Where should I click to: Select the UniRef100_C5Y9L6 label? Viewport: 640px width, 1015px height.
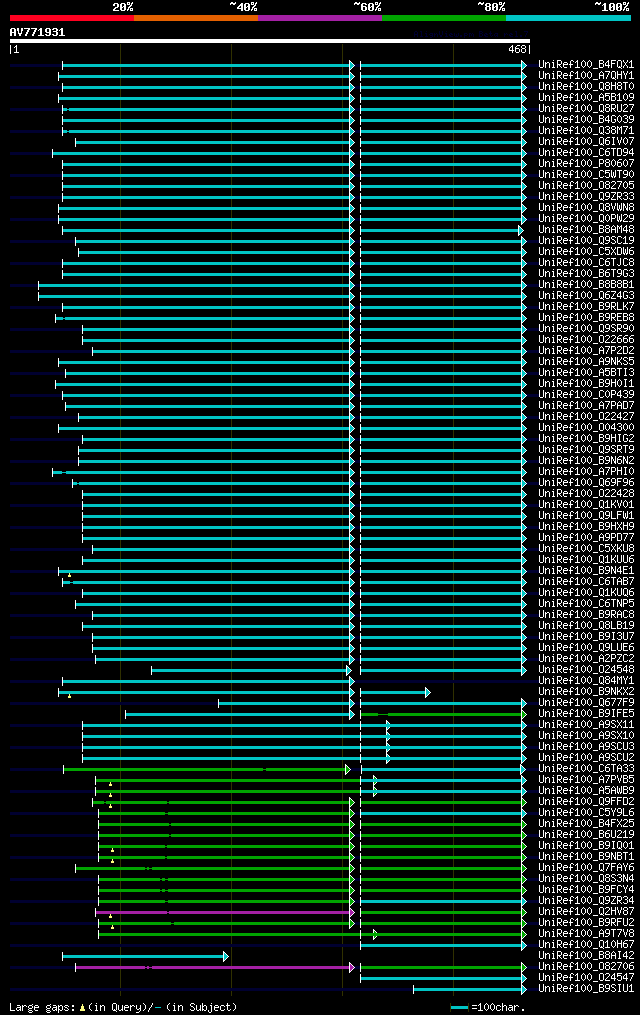(586, 813)
